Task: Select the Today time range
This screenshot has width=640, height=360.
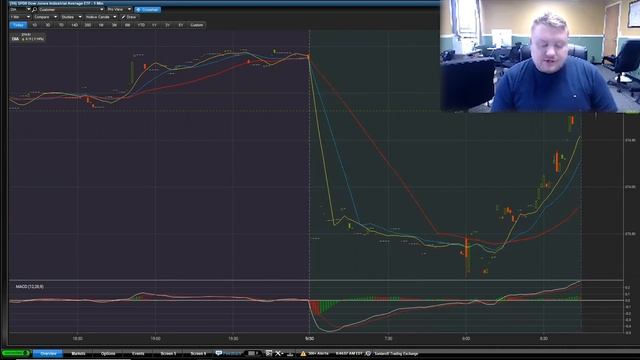Action: tap(18, 25)
